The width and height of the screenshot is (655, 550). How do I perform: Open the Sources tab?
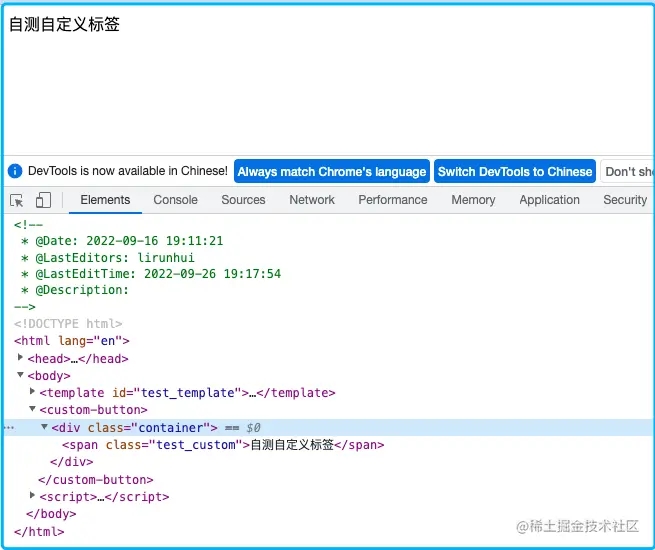[x=243, y=200]
